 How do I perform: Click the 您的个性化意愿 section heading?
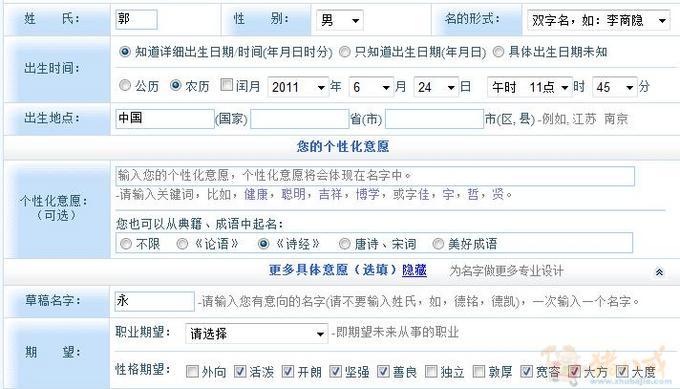tap(343, 147)
